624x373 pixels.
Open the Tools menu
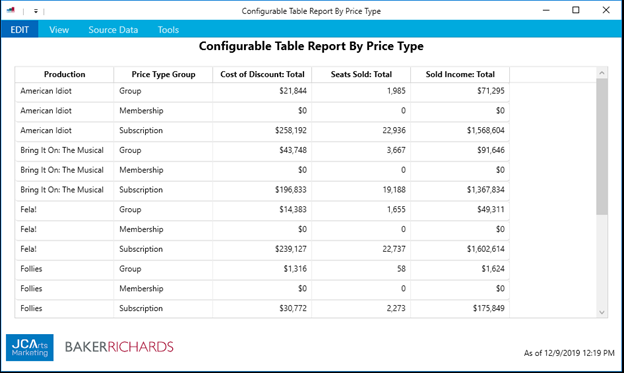[x=168, y=30]
